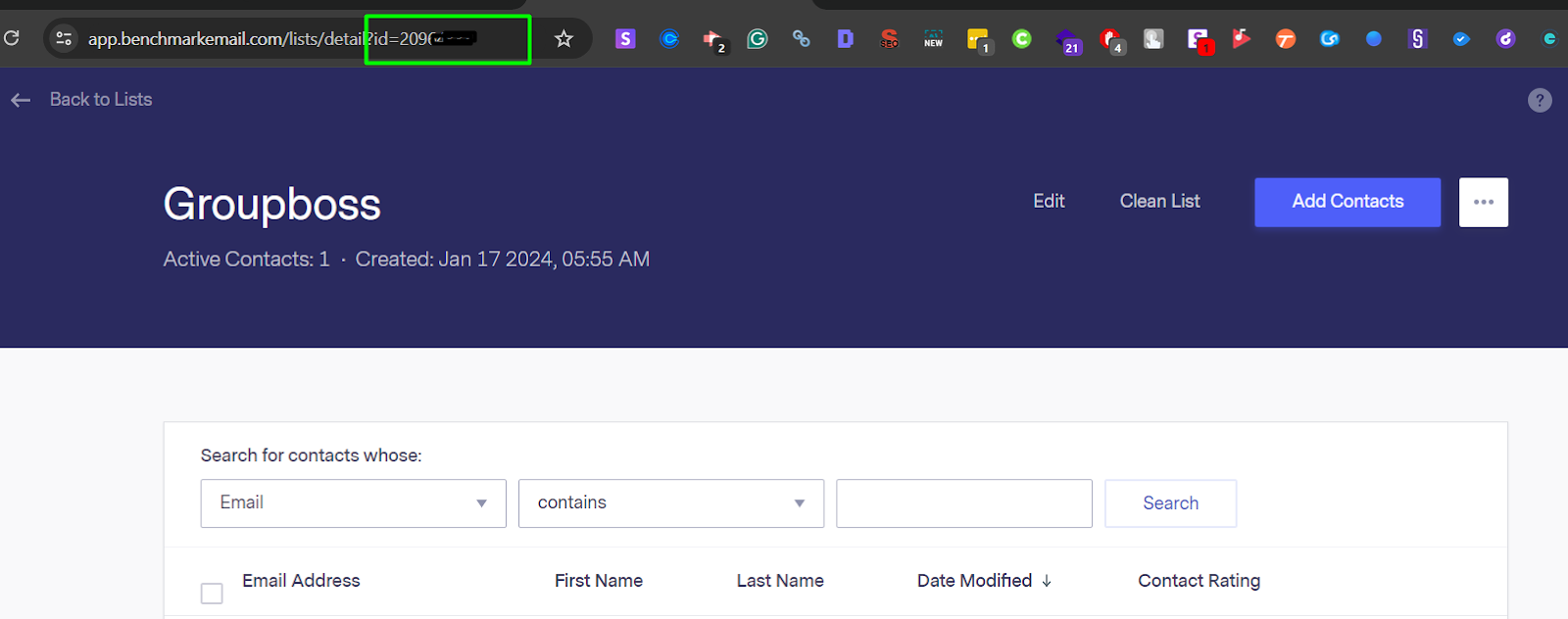Sort by Date Modified column
The height and width of the screenshot is (619, 1568).
[984, 581]
